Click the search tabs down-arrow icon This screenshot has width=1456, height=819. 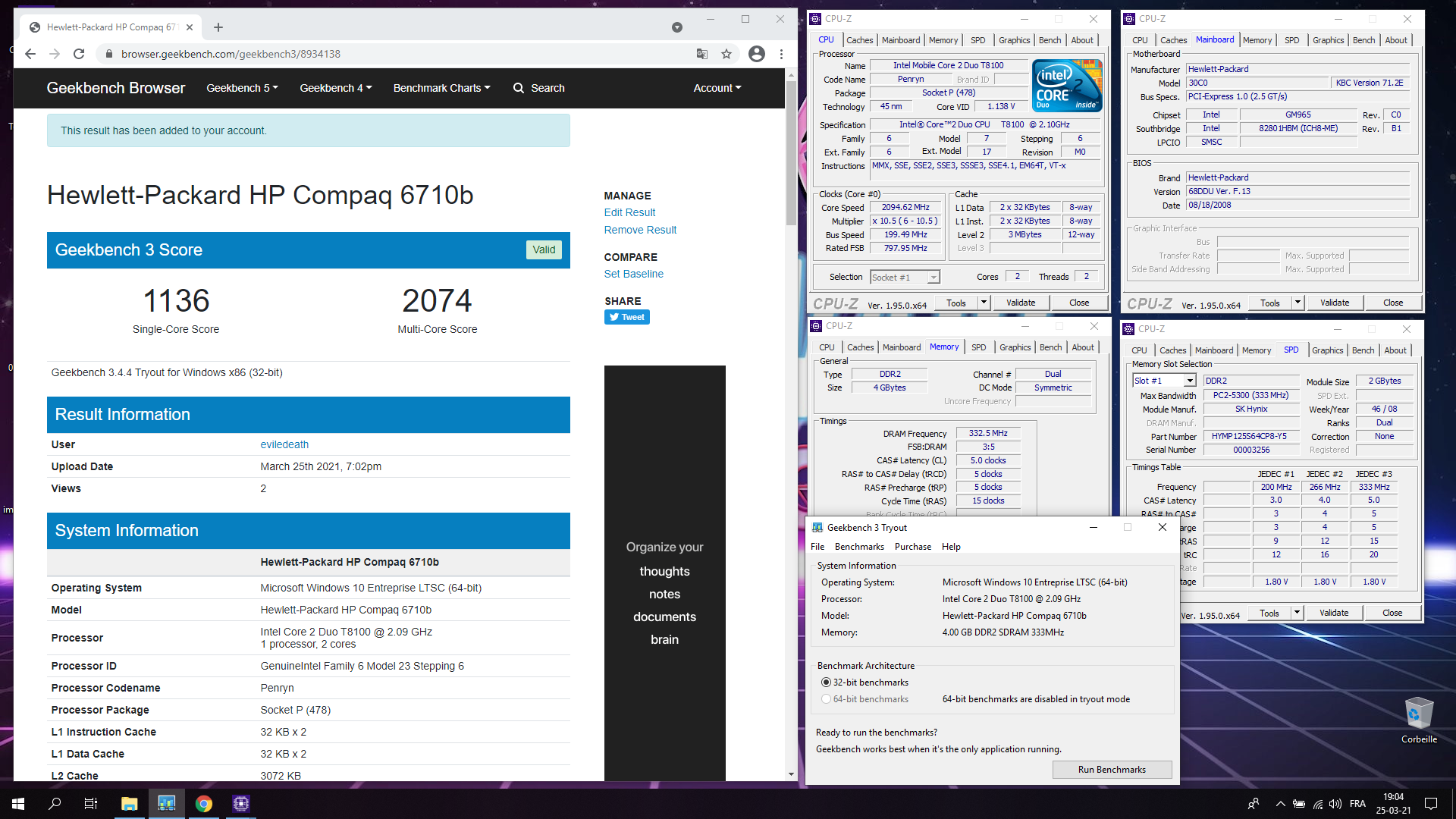pos(677,27)
